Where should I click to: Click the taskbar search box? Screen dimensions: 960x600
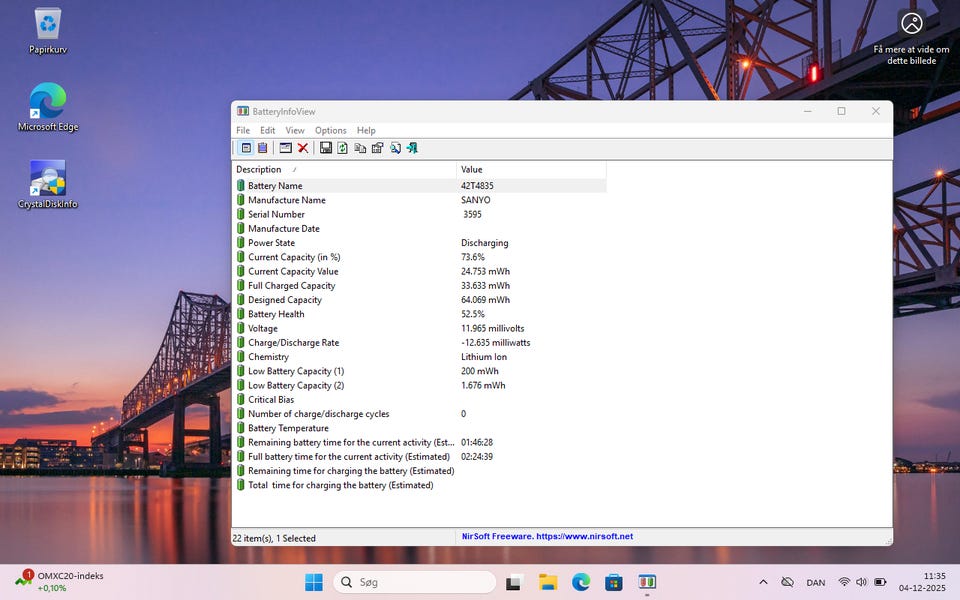(x=415, y=582)
